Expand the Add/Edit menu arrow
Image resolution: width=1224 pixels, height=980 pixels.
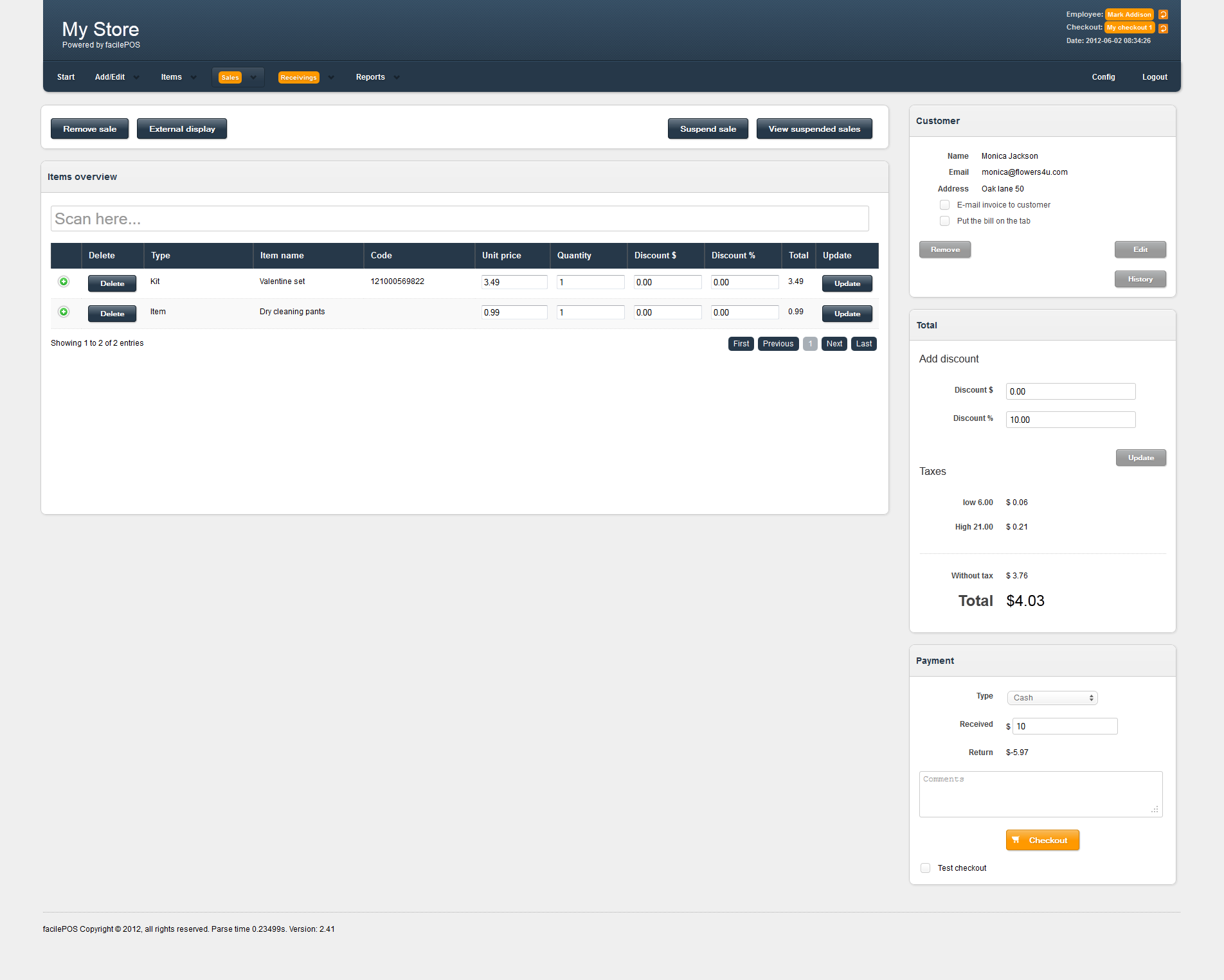click(x=136, y=78)
